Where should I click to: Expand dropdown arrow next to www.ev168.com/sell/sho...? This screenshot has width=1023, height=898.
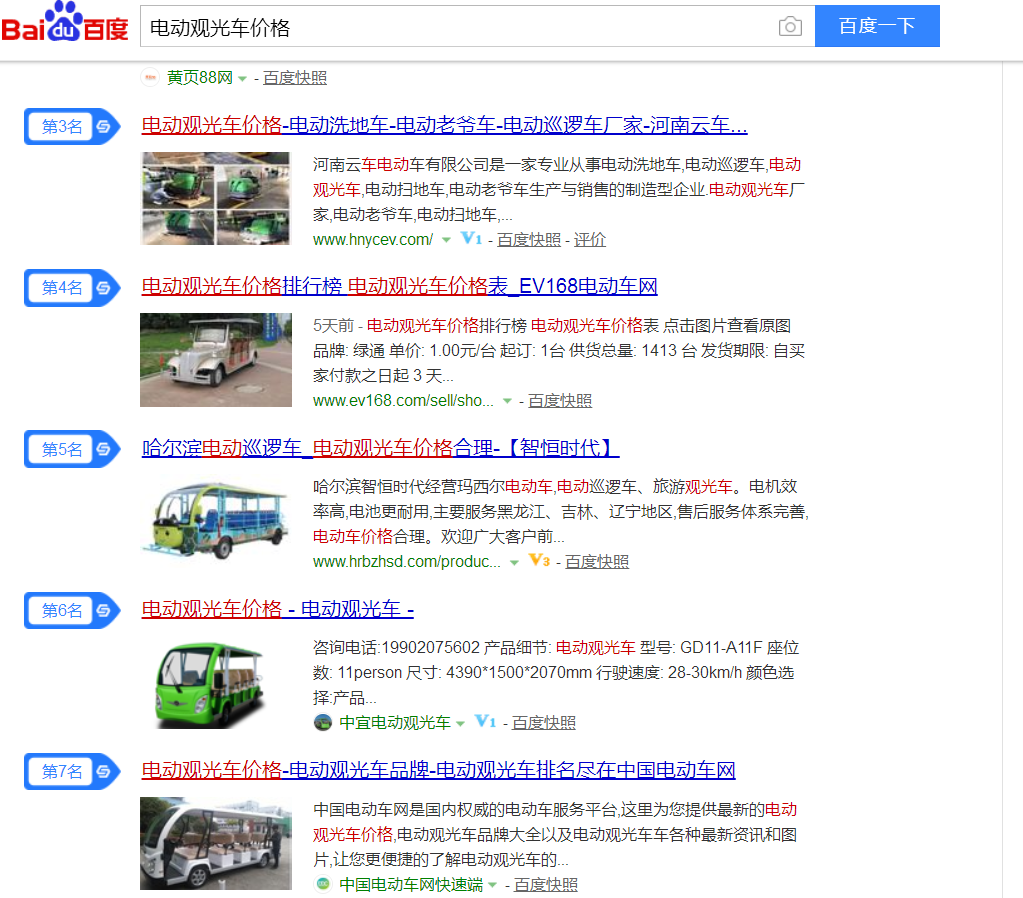[x=508, y=401]
